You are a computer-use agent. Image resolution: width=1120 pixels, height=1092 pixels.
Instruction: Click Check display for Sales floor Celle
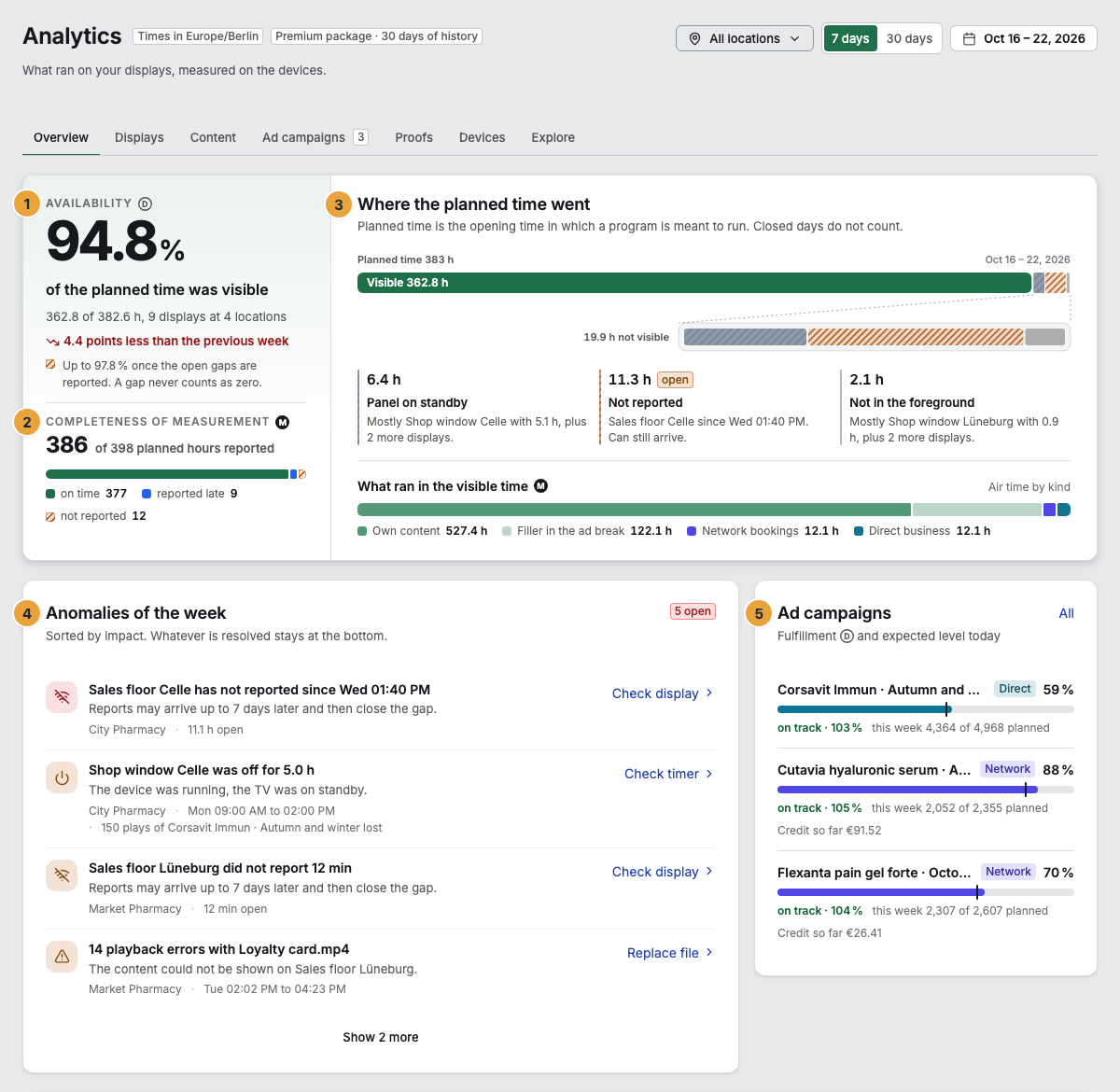click(x=663, y=693)
